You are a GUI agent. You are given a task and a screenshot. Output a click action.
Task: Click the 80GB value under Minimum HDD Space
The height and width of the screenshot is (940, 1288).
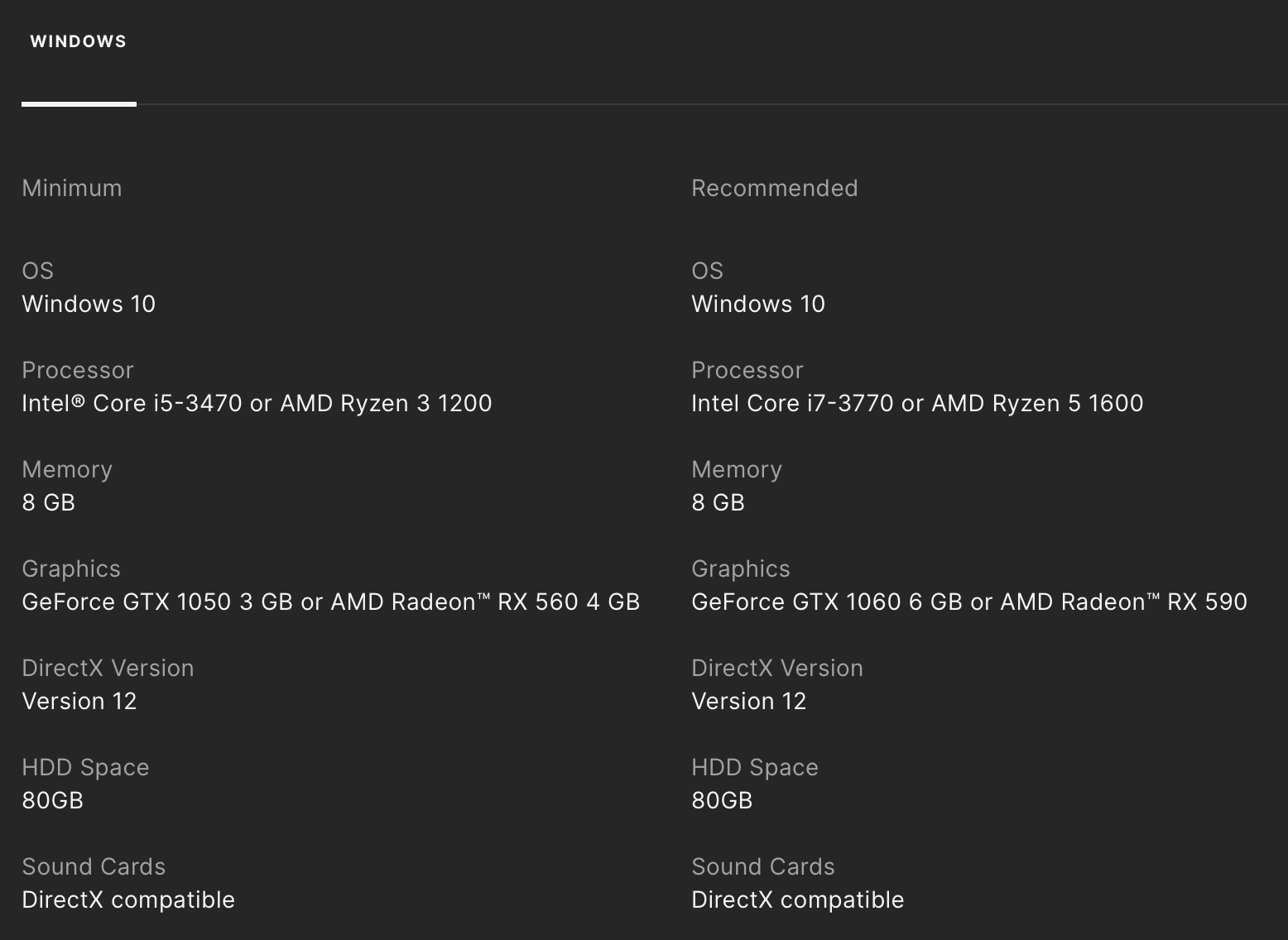[53, 801]
